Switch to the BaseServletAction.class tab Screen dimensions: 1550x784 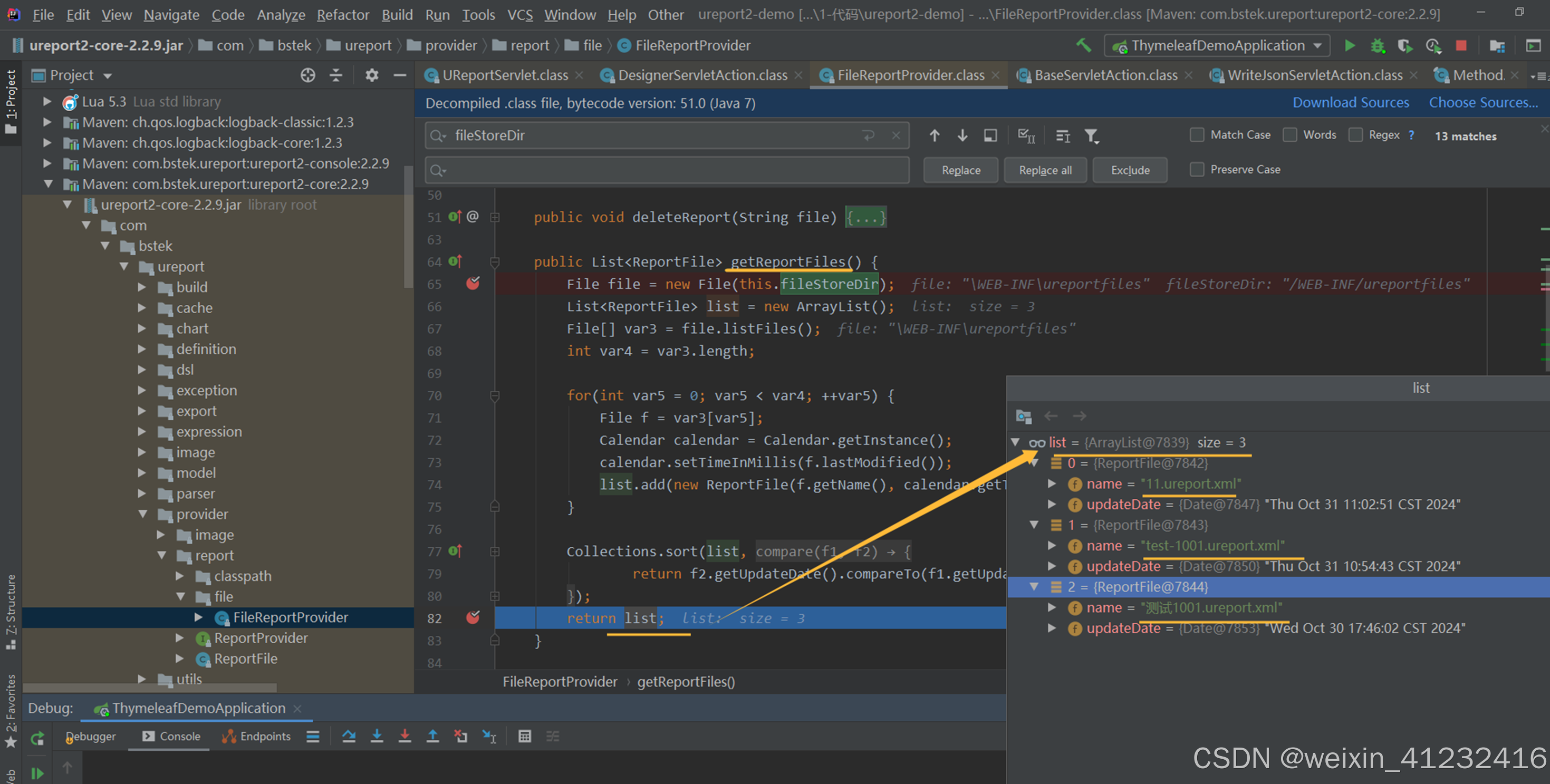click(x=1105, y=75)
